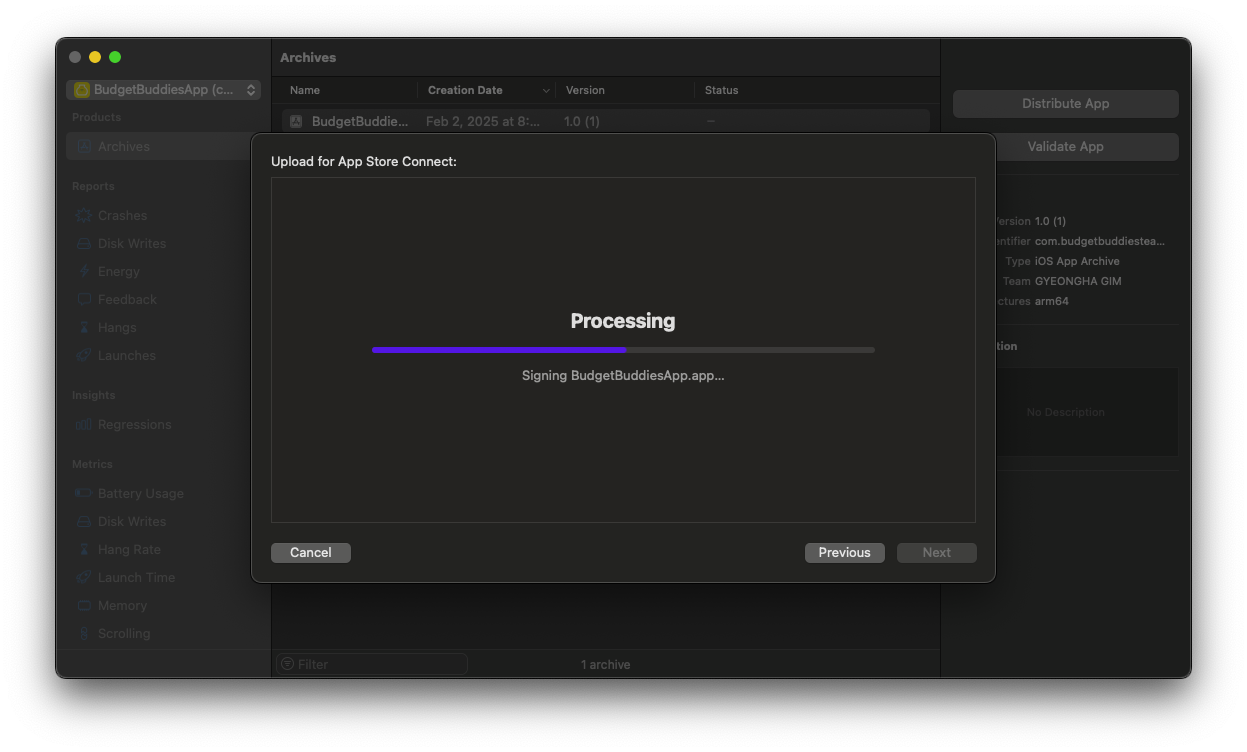1247x752 pixels.
Task: Click the Scrolling icon in Metrics
Action: [84, 633]
